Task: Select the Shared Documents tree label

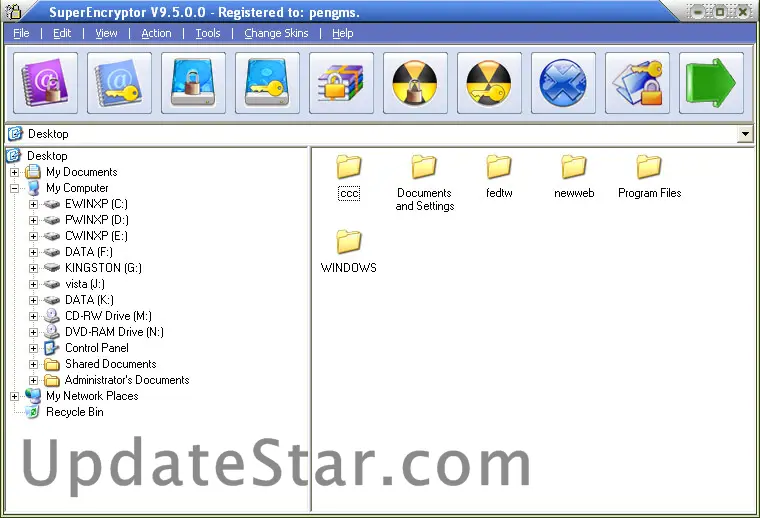Action: pos(111,364)
